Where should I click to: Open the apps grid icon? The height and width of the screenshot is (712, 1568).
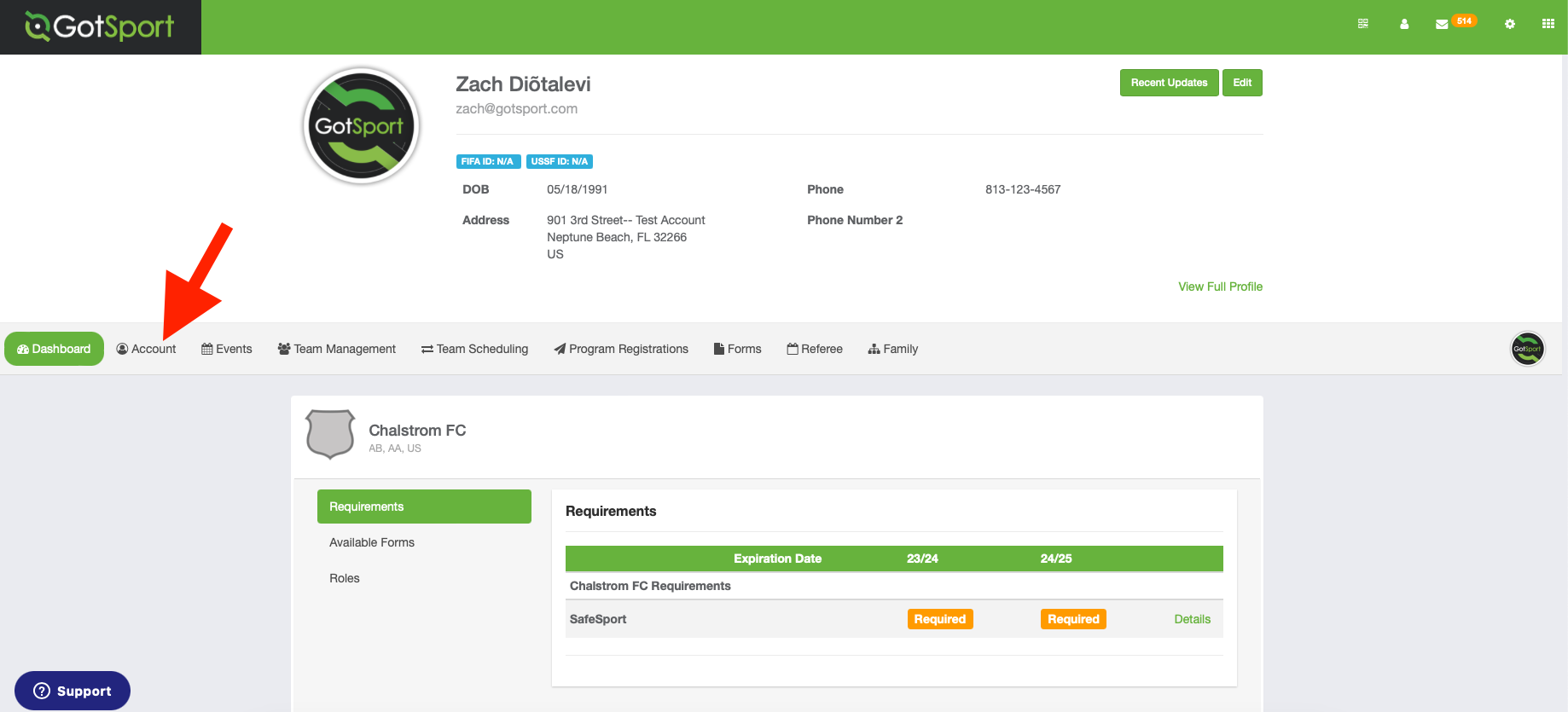[1548, 24]
